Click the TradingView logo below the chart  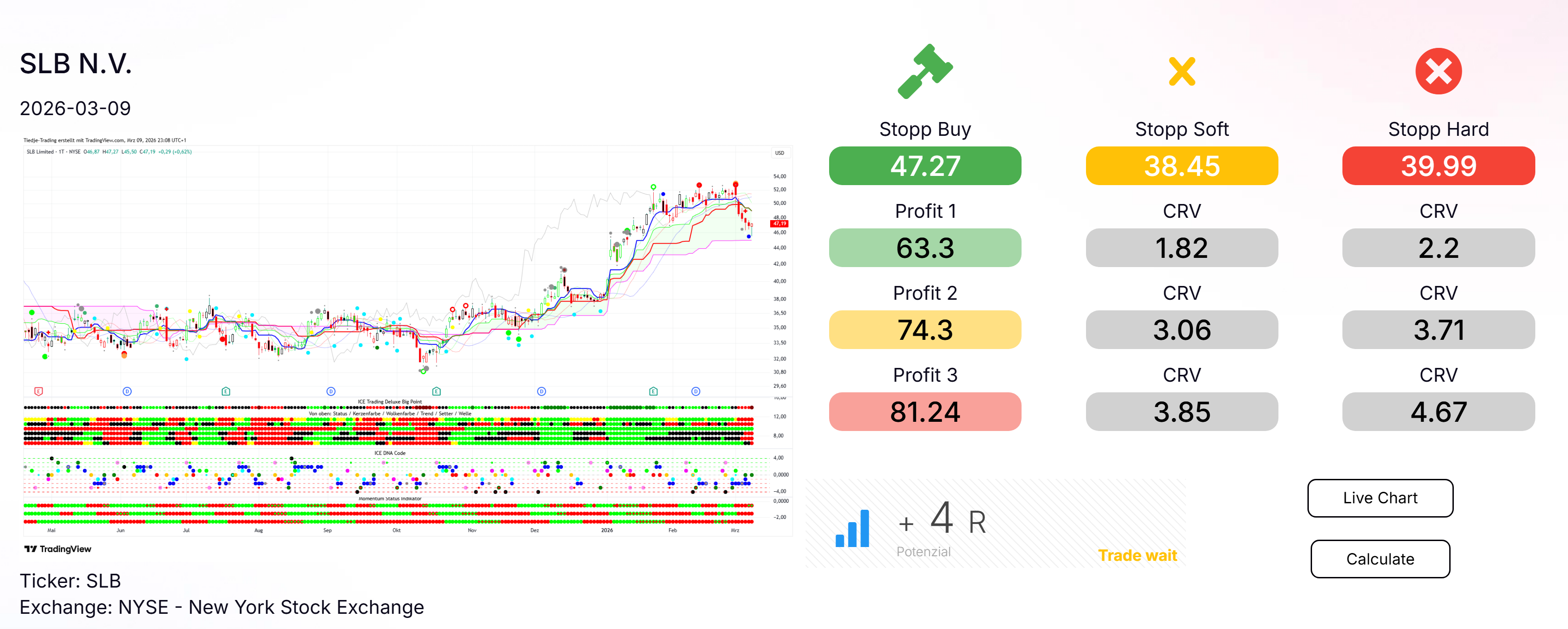point(58,548)
